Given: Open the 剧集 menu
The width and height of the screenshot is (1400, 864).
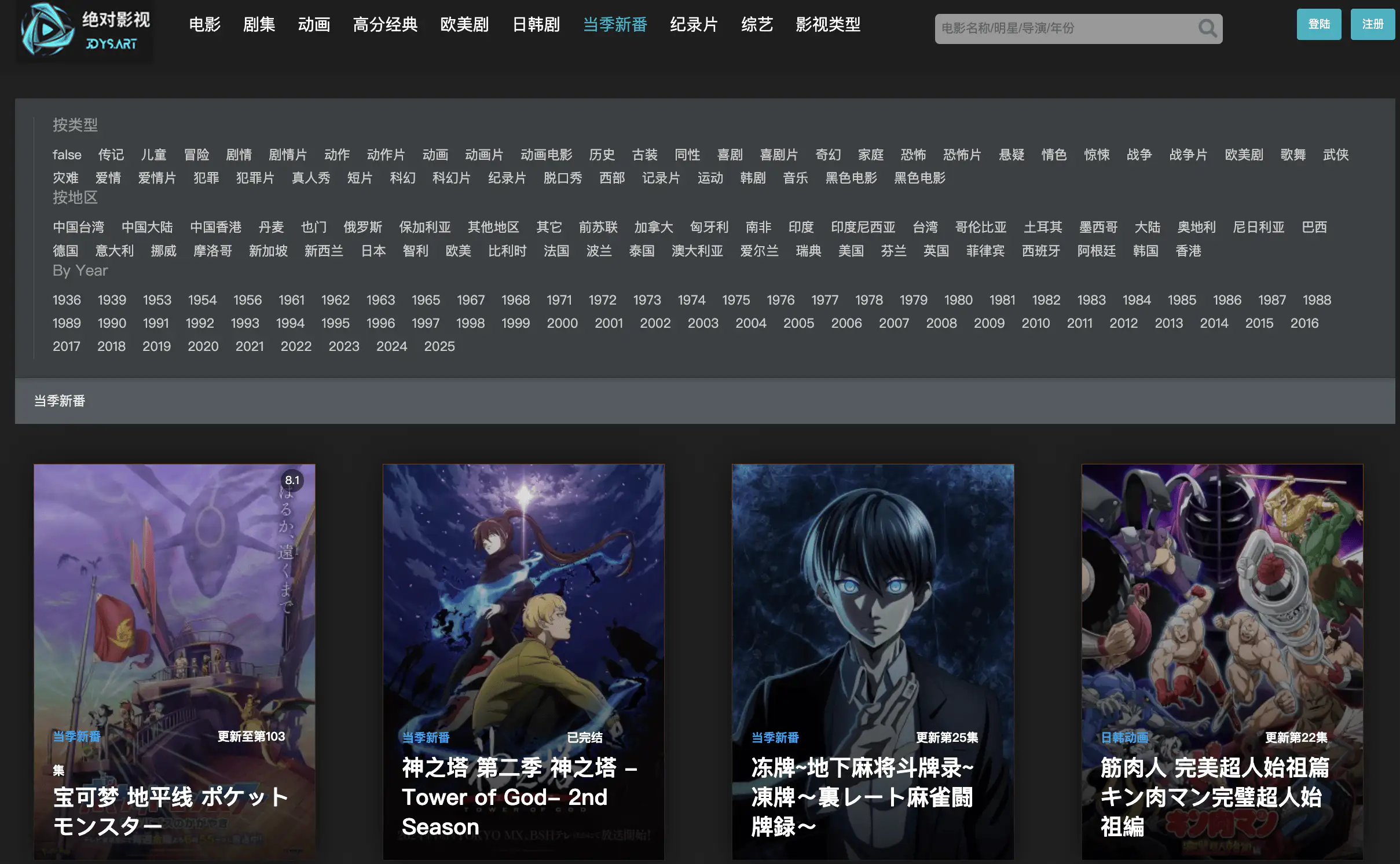Looking at the screenshot, I should [x=258, y=24].
